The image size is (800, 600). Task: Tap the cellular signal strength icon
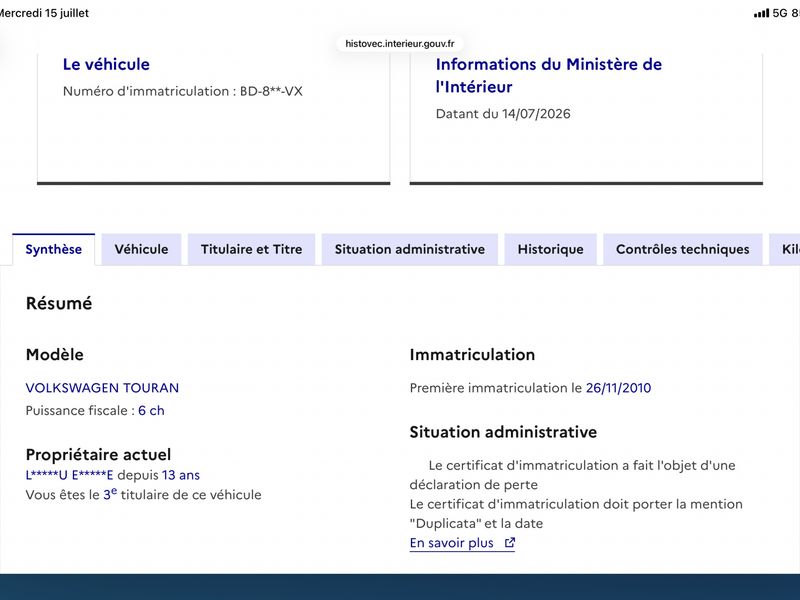click(761, 13)
